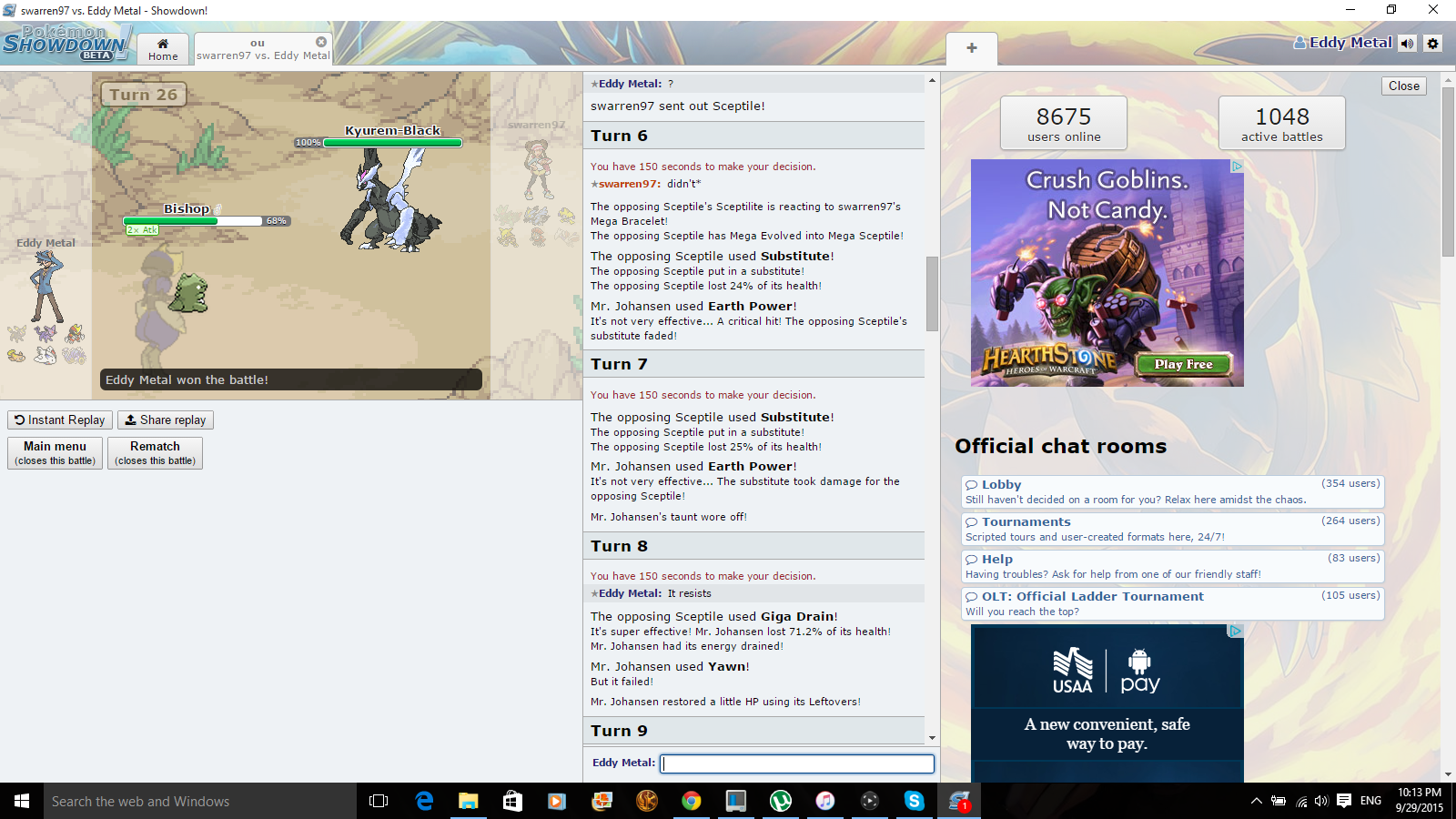1456x819 pixels.
Task: Open Windows Store from taskbar
Action: (x=513, y=801)
